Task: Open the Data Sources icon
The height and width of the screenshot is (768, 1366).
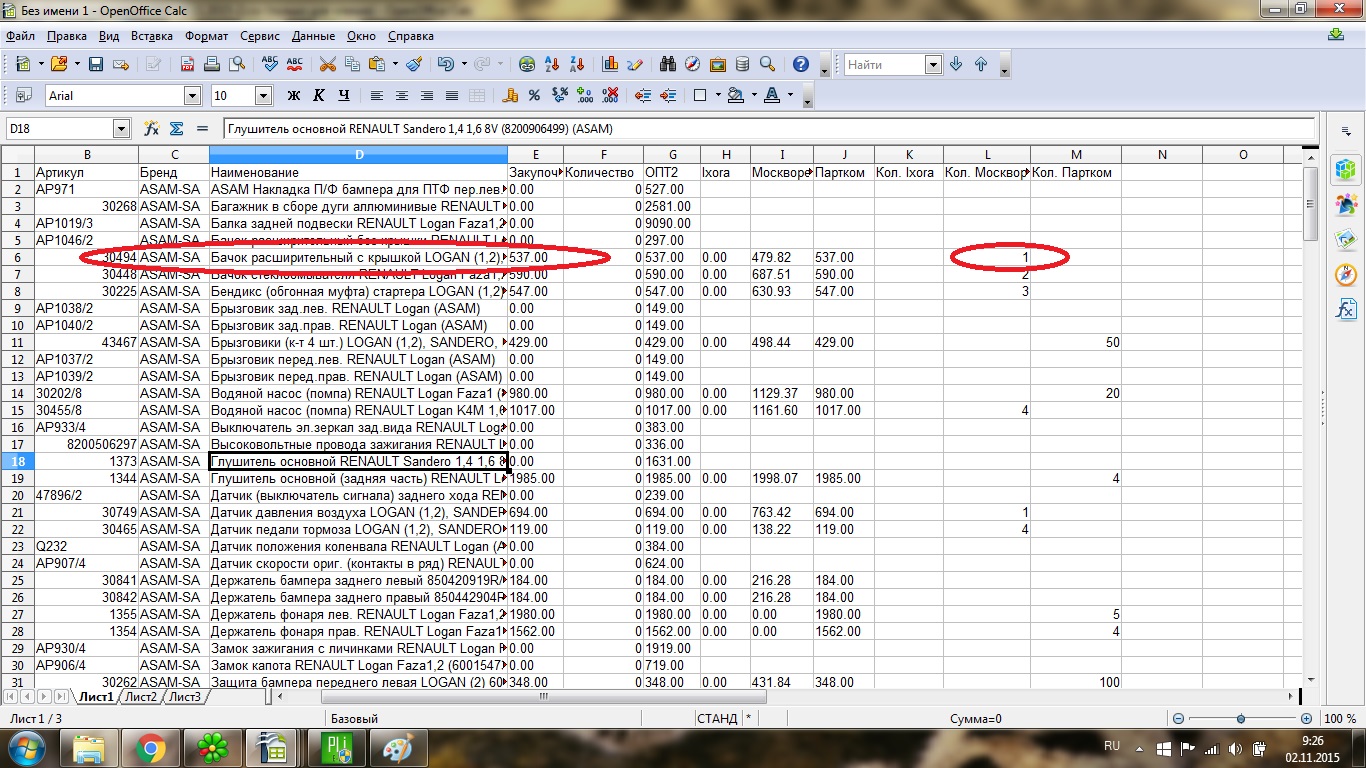Action: coord(743,64)
